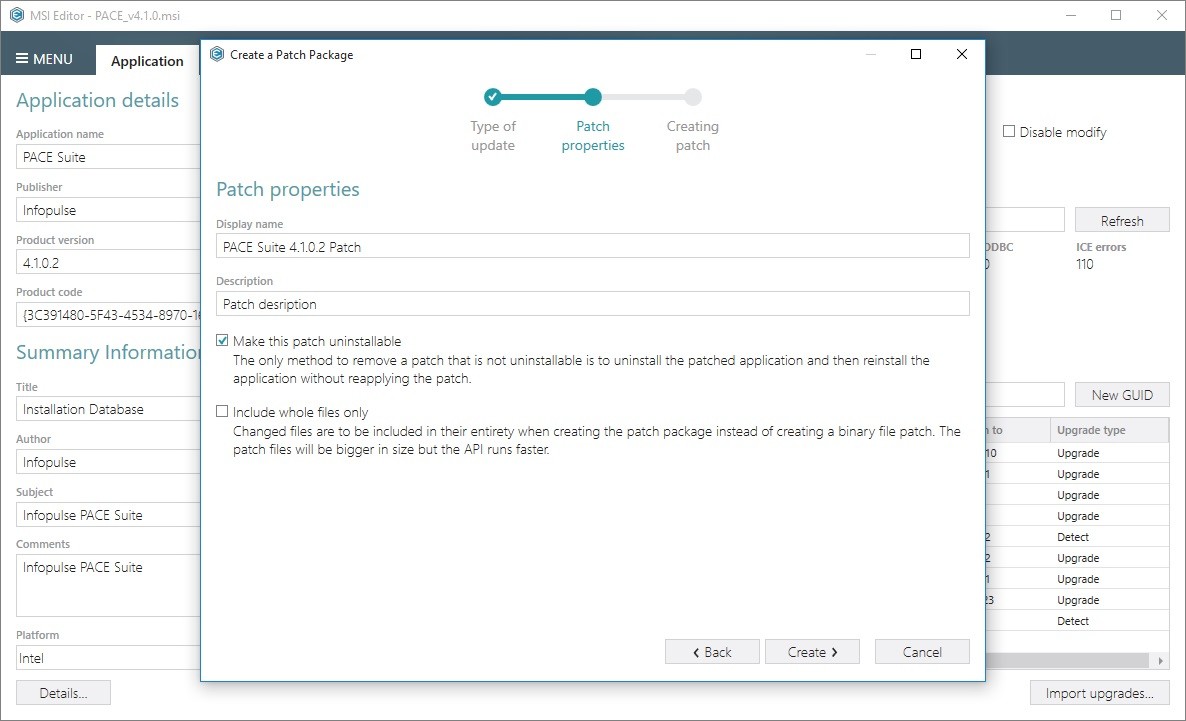Viewport: 1186px width, 721px height.
Task: Click the horizontal scrollbar of upgrades table
Action: 1066,660
